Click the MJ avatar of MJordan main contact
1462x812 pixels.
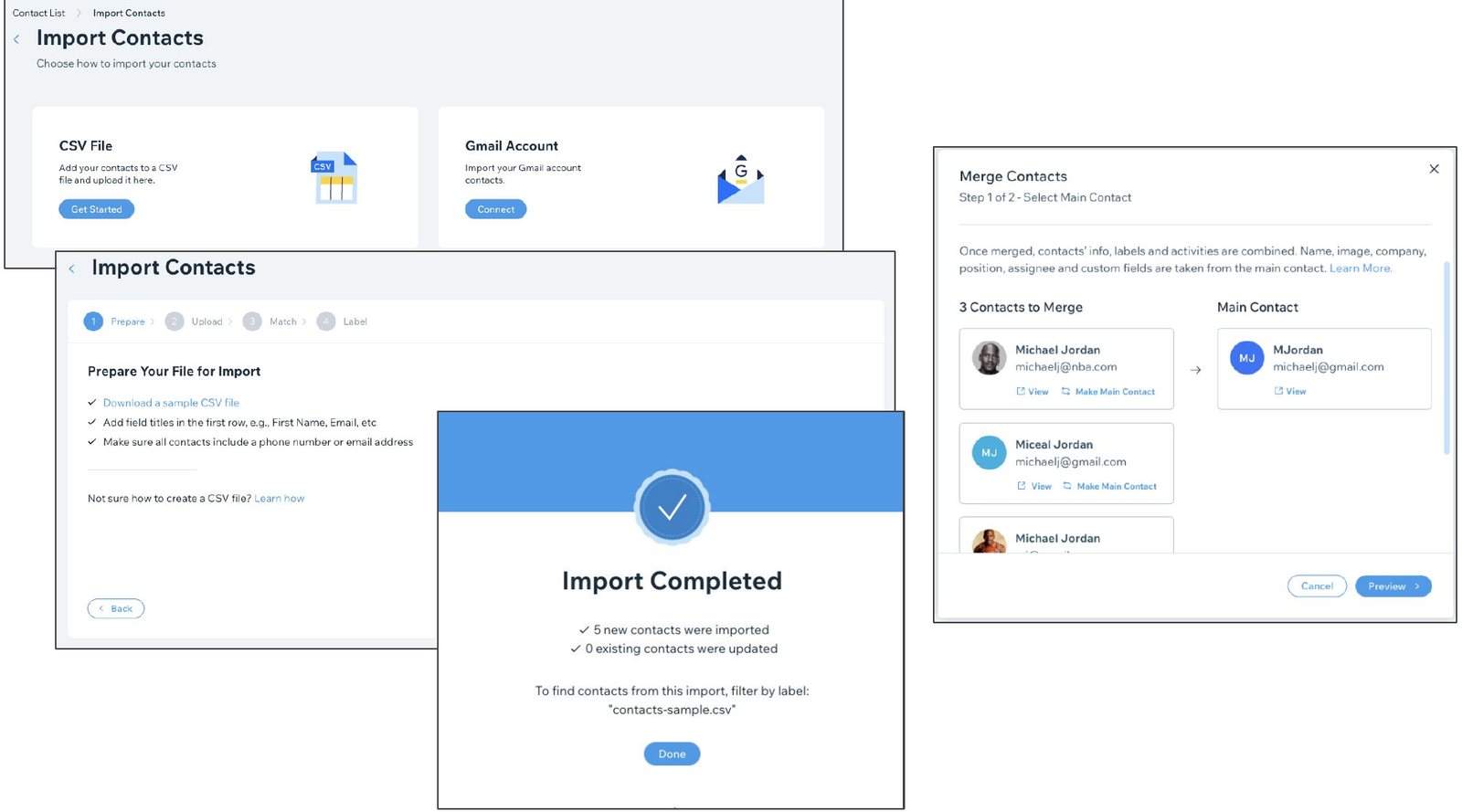(x=1246, y=358)
